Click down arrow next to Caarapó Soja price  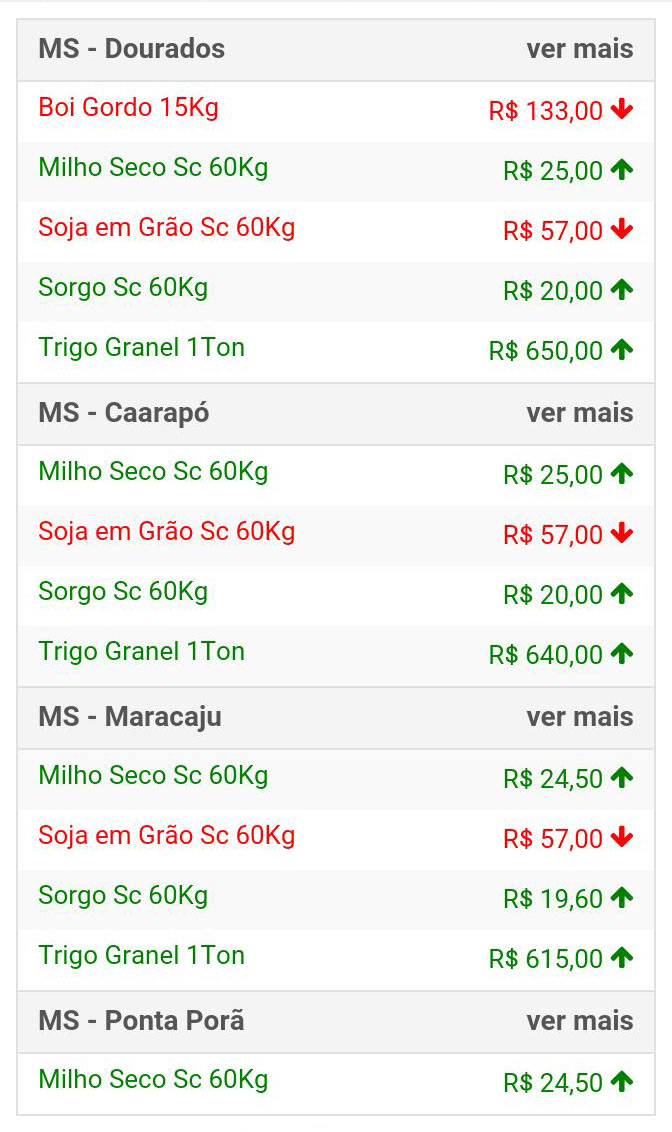click(621, 534)
